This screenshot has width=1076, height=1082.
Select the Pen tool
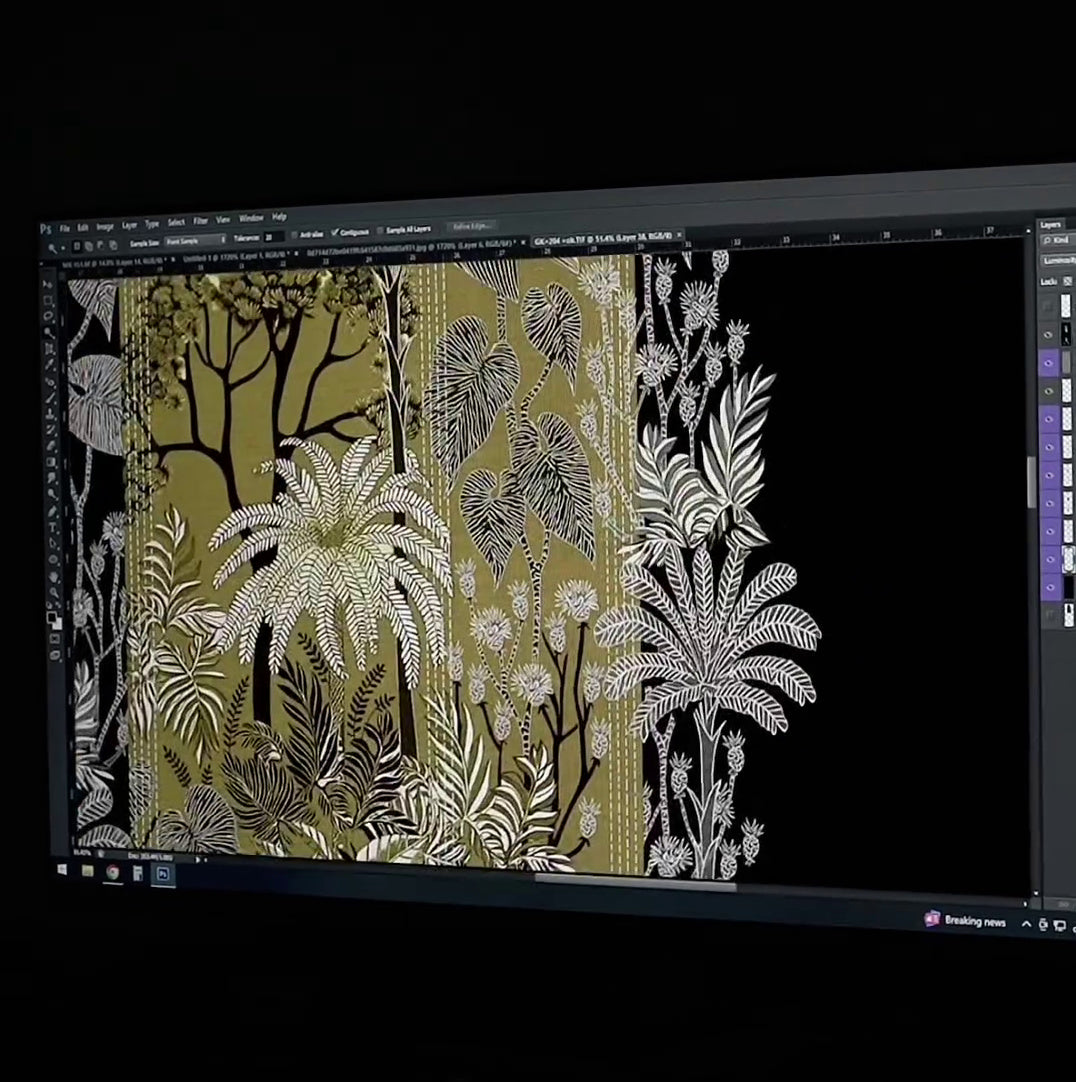point(52,511)
